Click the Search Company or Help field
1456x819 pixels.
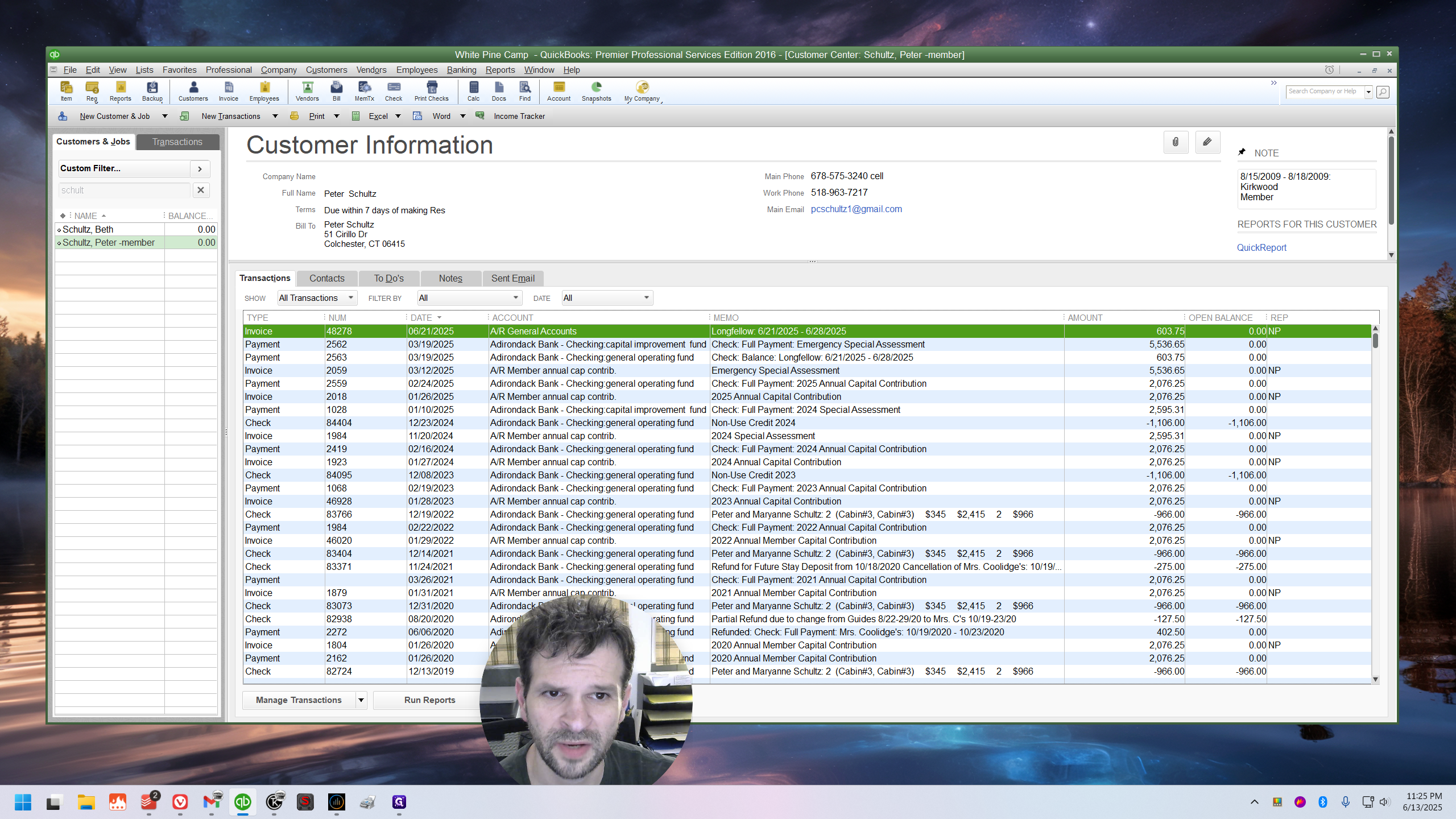(x=1325, y=92)
